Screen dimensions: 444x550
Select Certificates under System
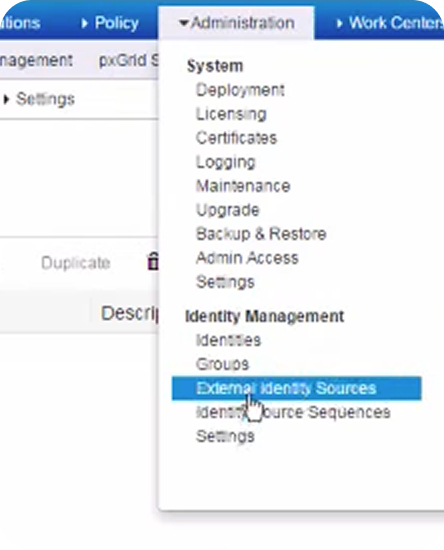coord(236,138)
